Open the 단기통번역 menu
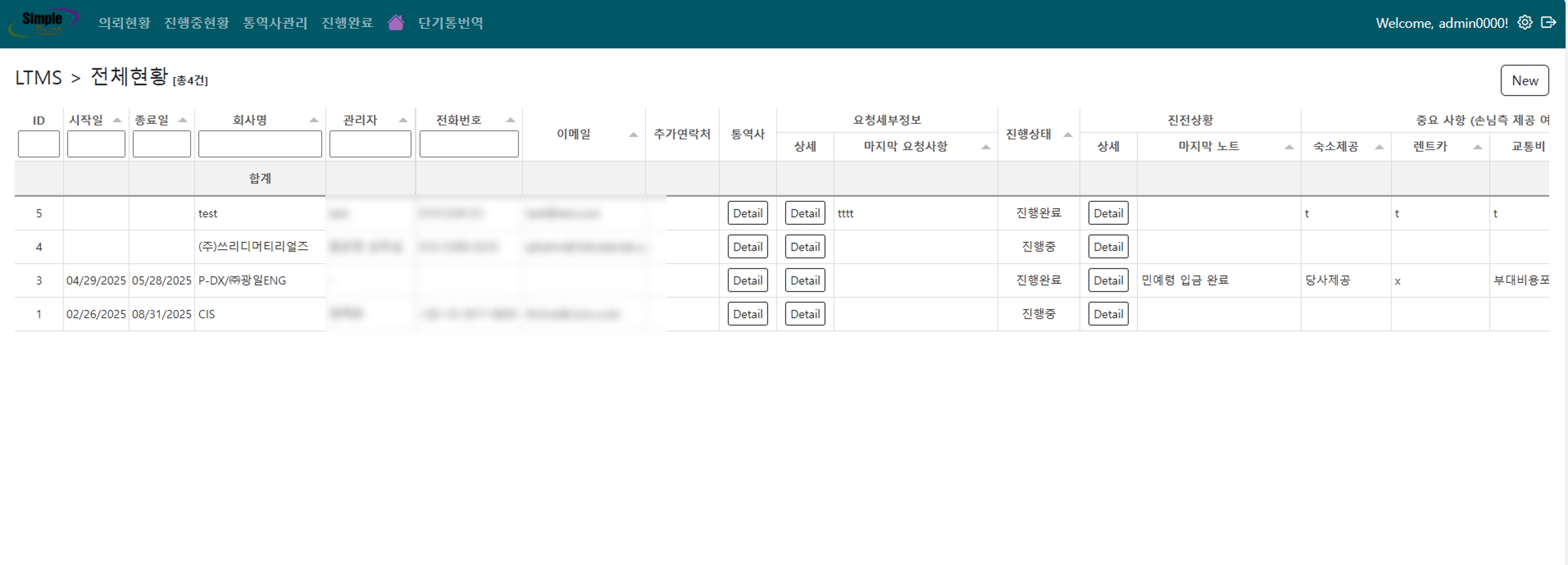This screenshot has width=1568, height=565. point(450,23)
